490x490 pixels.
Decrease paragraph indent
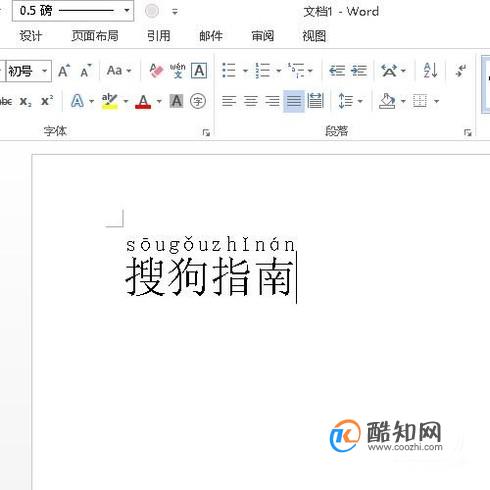(337, 71)
